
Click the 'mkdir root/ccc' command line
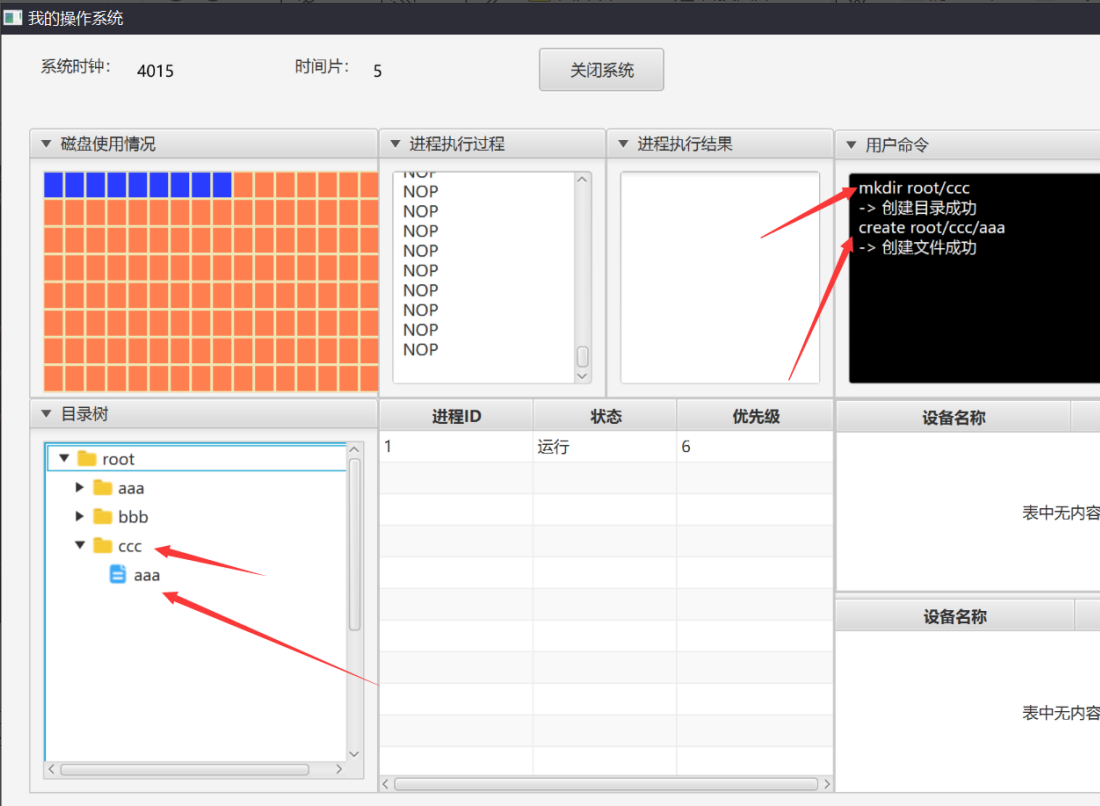click(914, 188)
